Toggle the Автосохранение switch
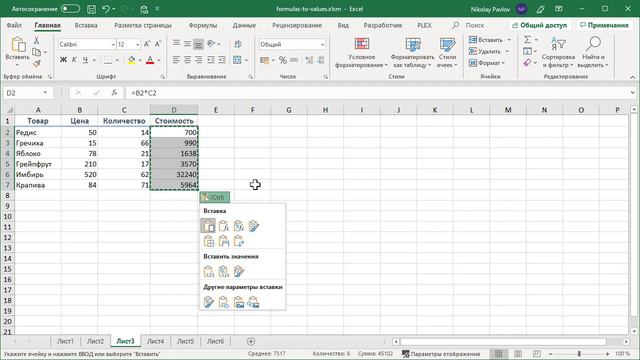Screen dimensions: 640x360 click(x=70, y=9)
